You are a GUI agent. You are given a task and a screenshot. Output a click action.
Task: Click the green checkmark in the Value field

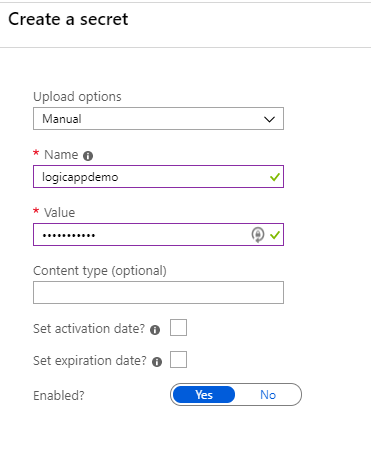pyautogui.click(x=275, y=235)
